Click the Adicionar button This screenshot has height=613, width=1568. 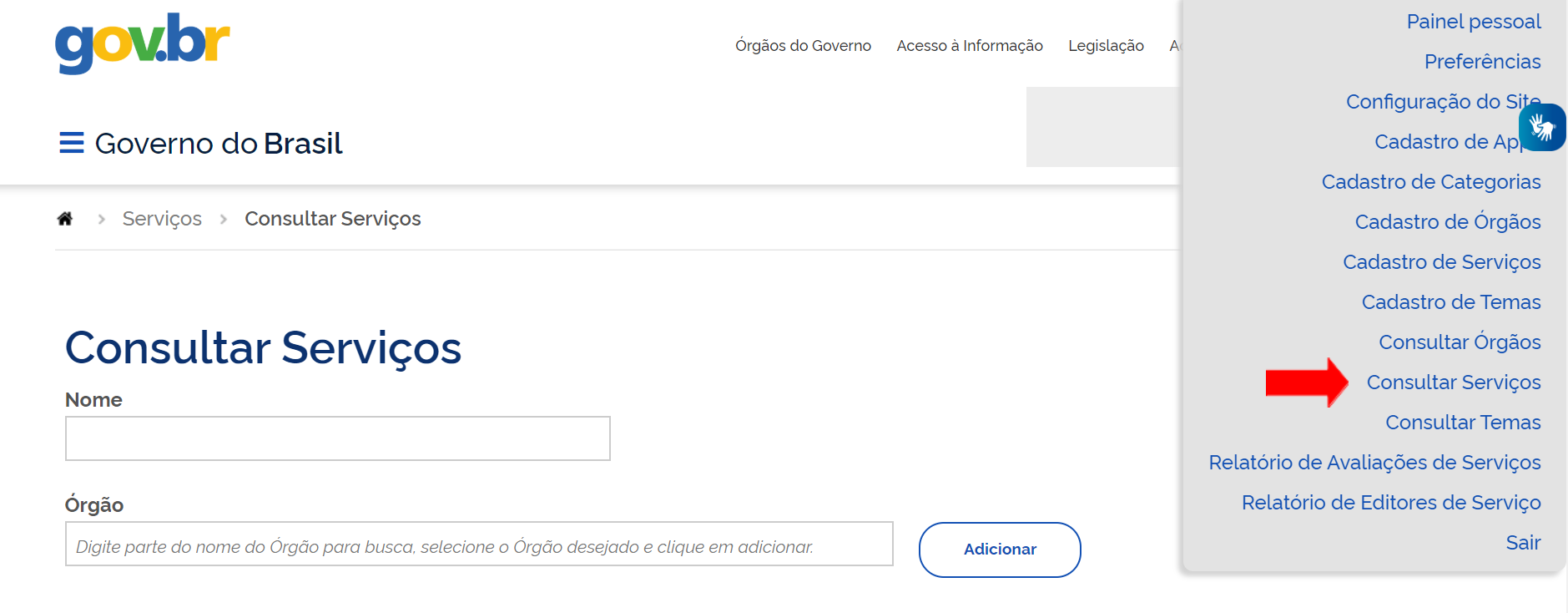(x=999, y=550)
